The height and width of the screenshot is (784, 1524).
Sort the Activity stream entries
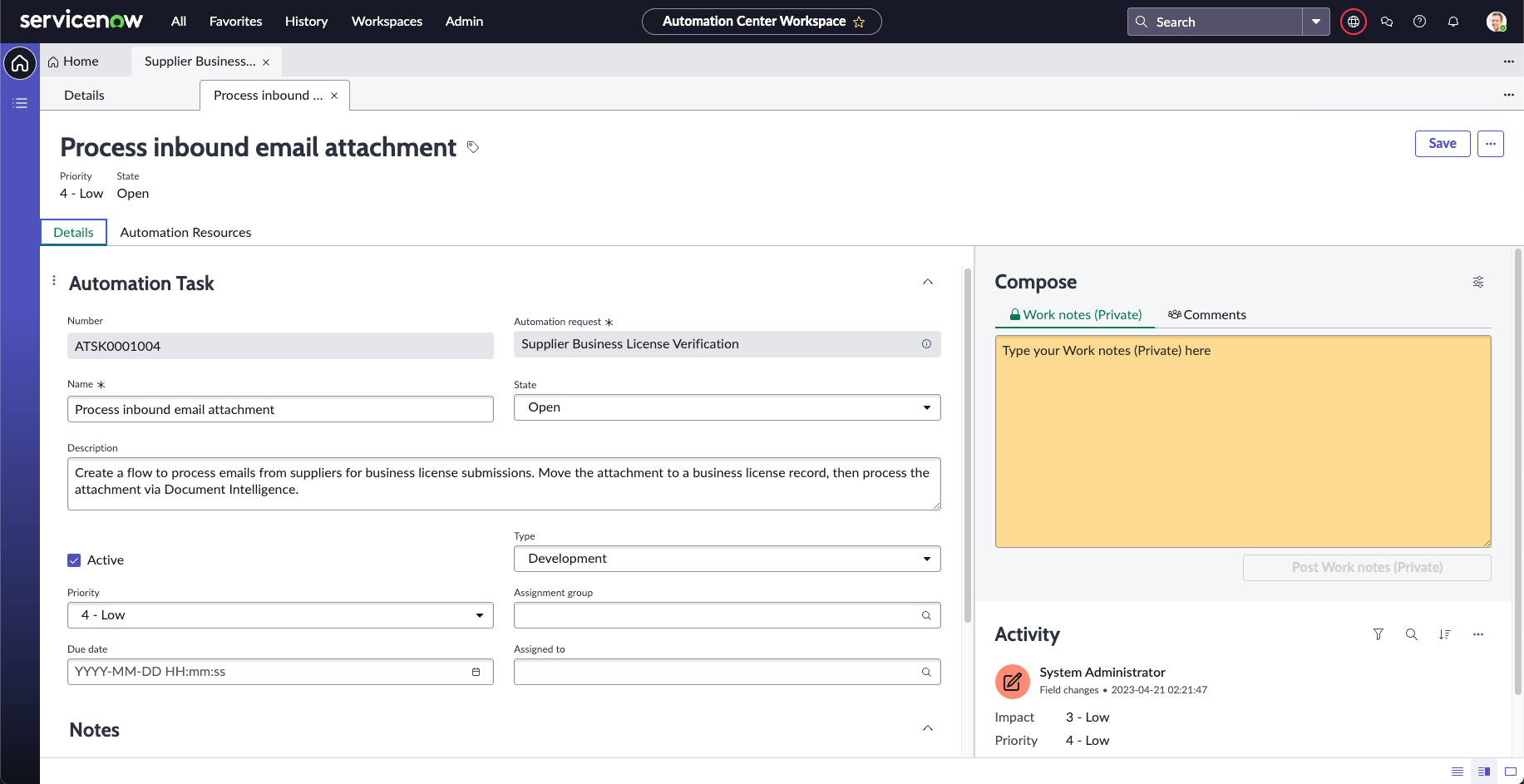1445,634
